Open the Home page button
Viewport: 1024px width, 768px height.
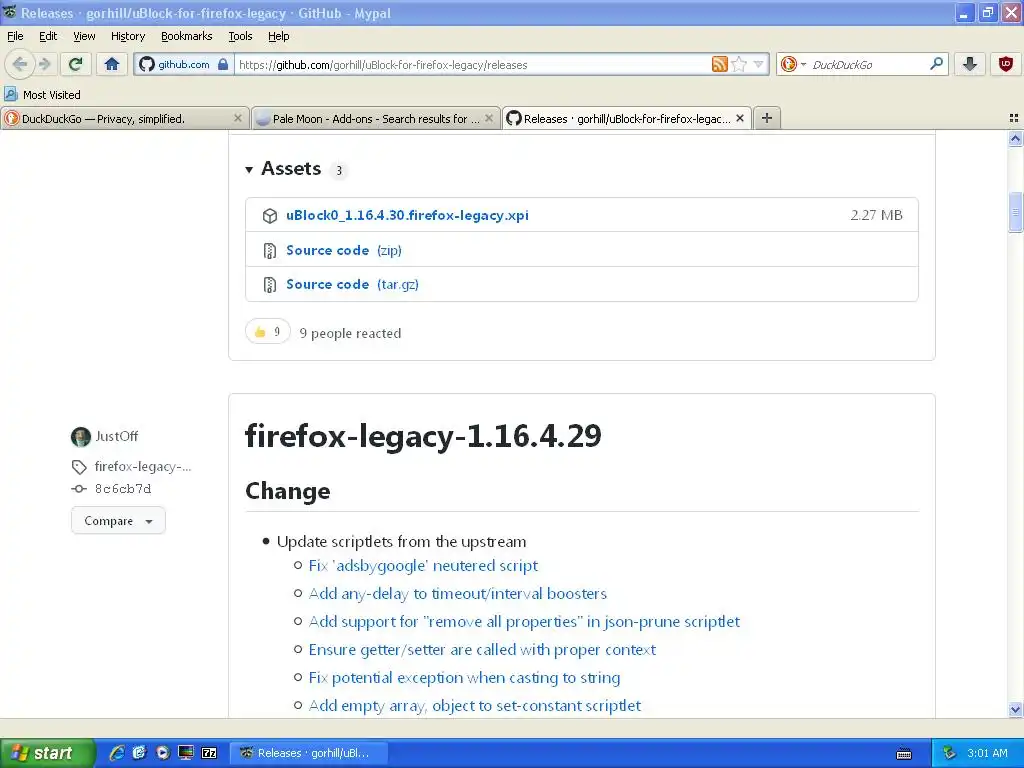[x=112, y=64]
